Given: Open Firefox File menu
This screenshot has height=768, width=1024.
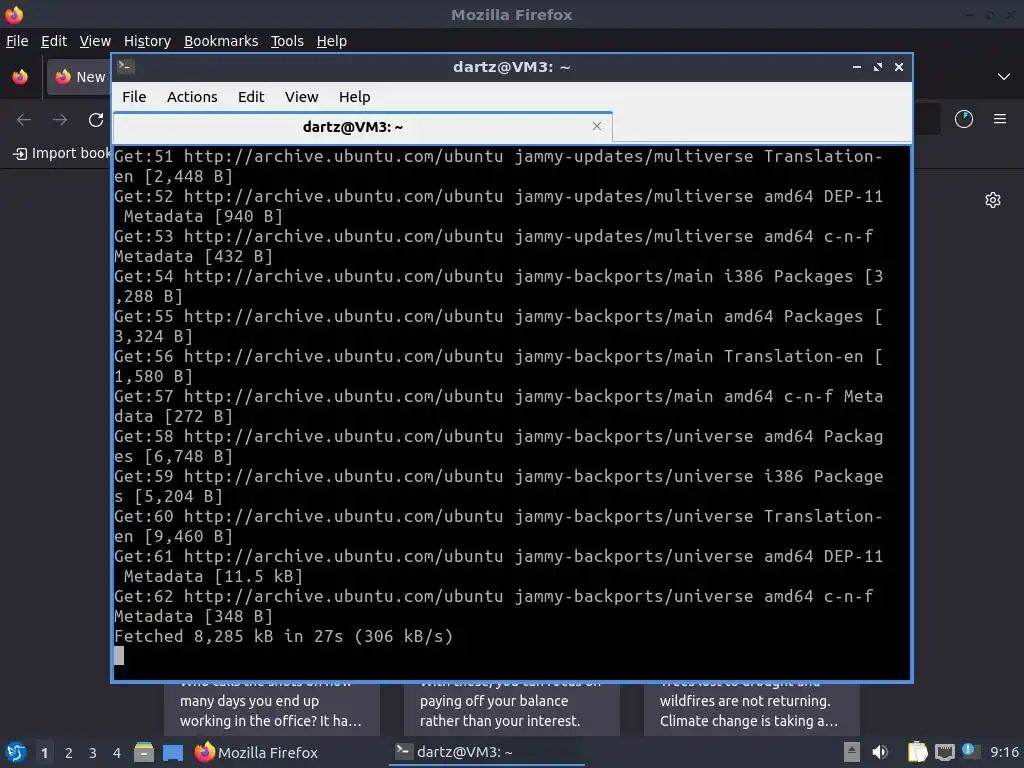Looking at the screenshot, I should pos(17,41).
